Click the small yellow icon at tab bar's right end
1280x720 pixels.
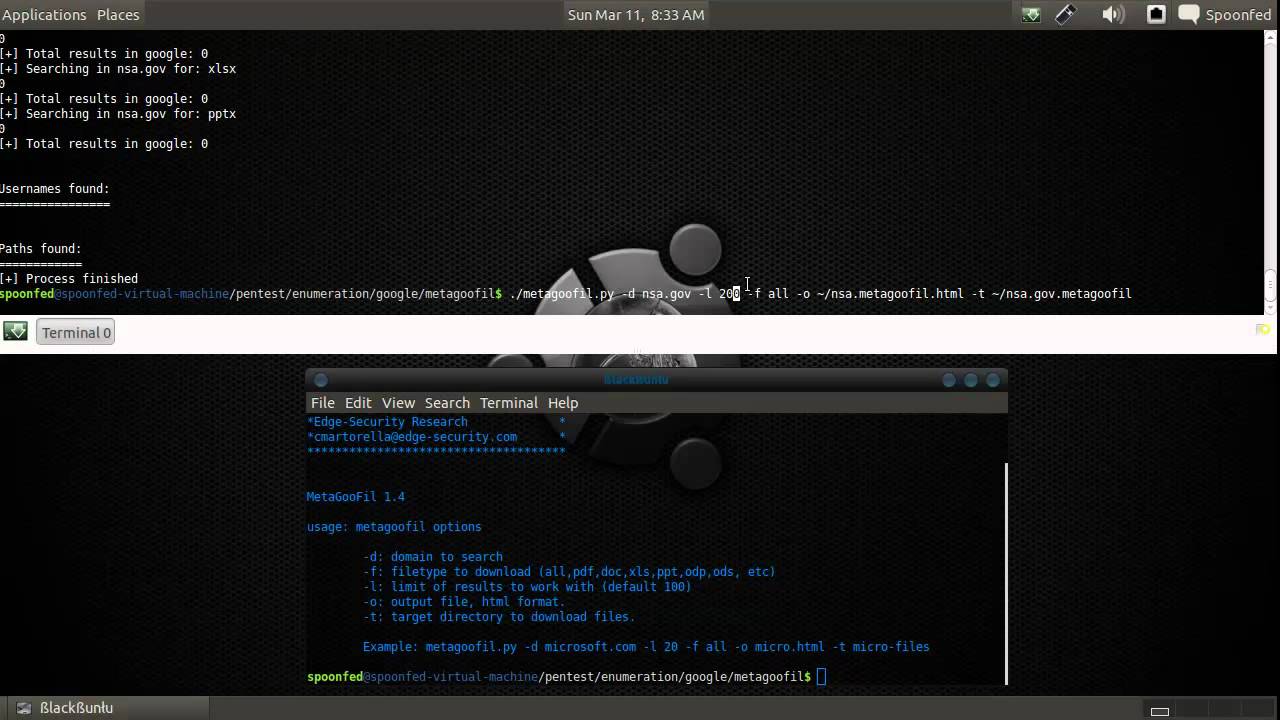pyautogui.click(x=1263, y=329)
